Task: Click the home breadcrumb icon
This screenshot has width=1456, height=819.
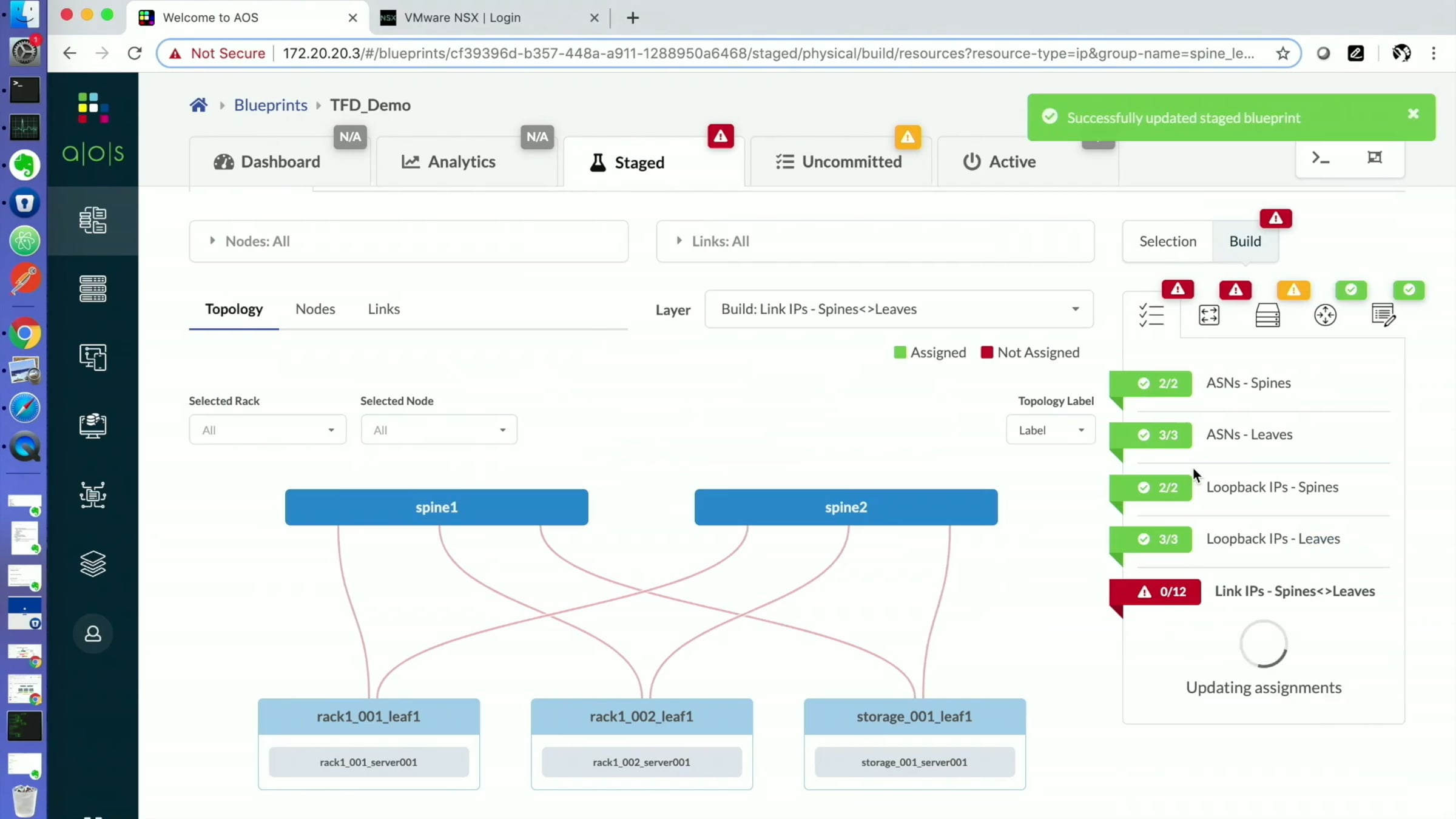Action: (198, 105)
